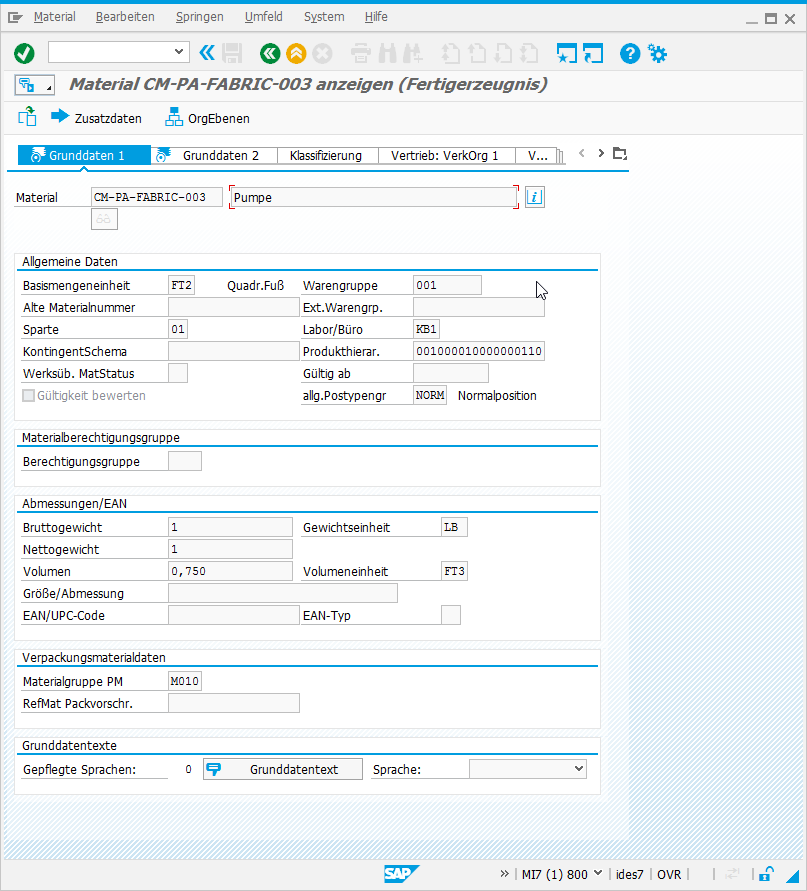Image resolution: width=807 pixels, height=891 pixels.
Task: Click the green Back icon
Action: [270, 53]
